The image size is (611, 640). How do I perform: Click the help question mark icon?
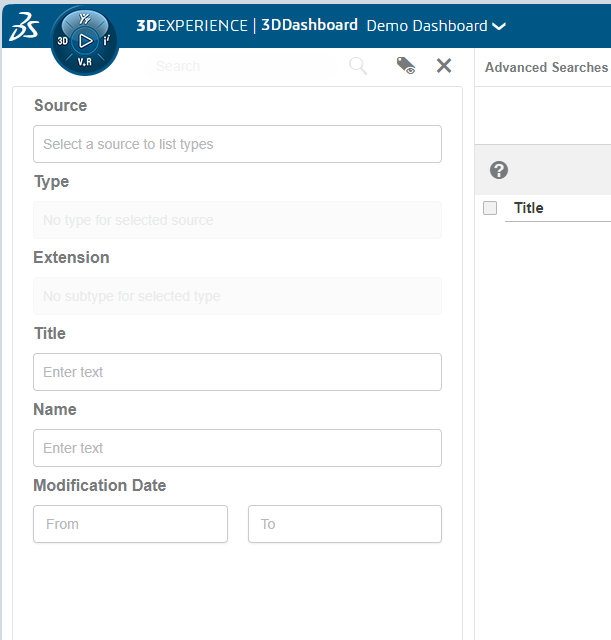[x=499, y=170]
